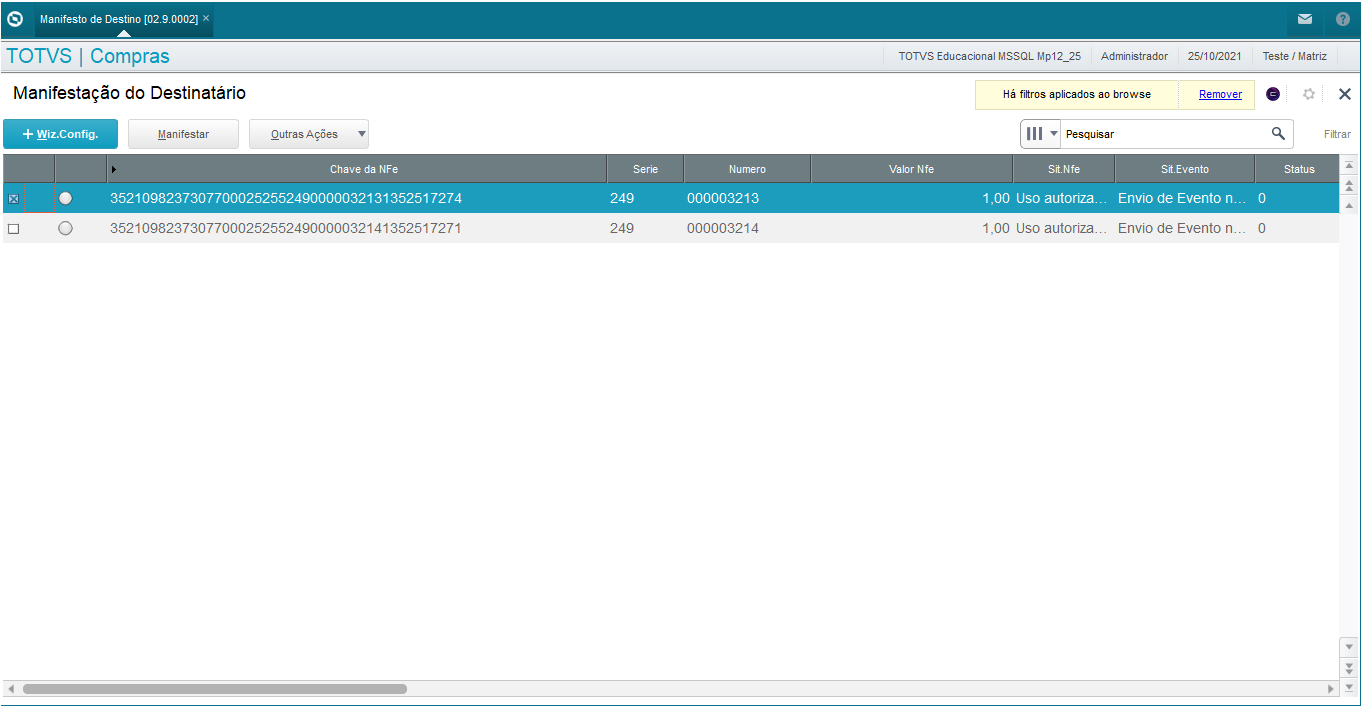Open the help question mark icon
Viewport: 1362px width, 707px height.
pos(1342,19)
